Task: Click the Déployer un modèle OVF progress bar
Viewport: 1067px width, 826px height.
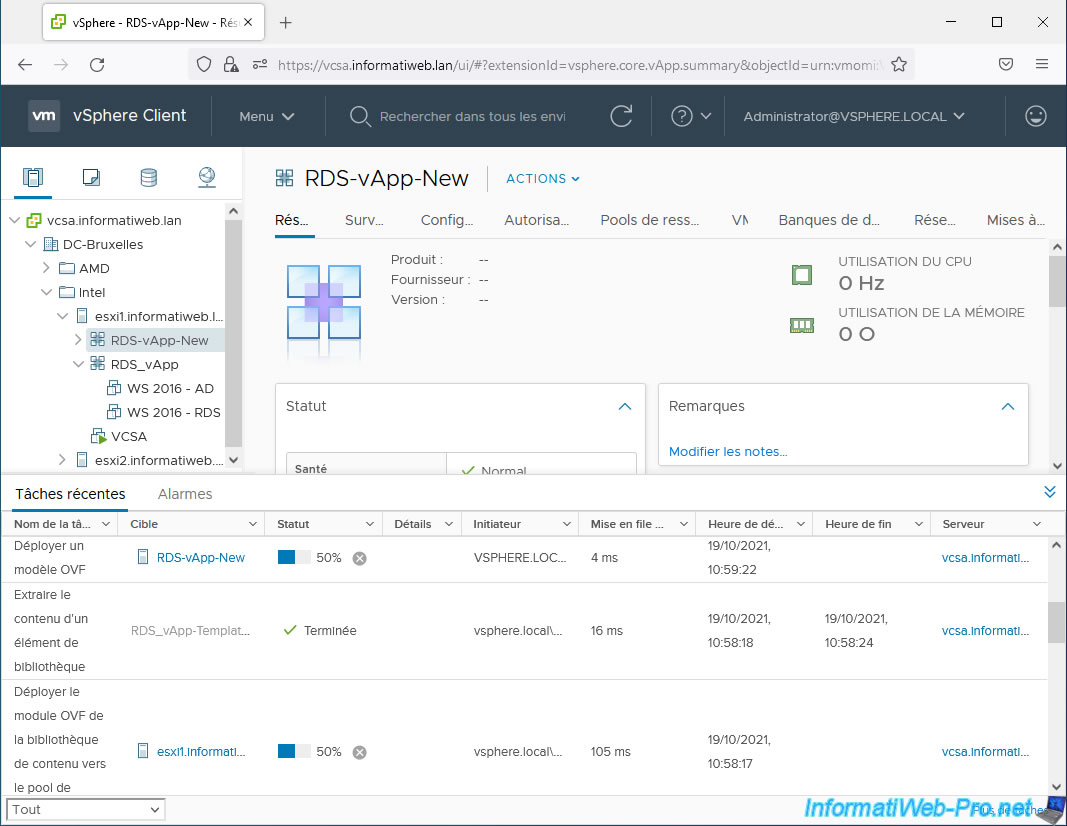Action: [x=294, y=557]
